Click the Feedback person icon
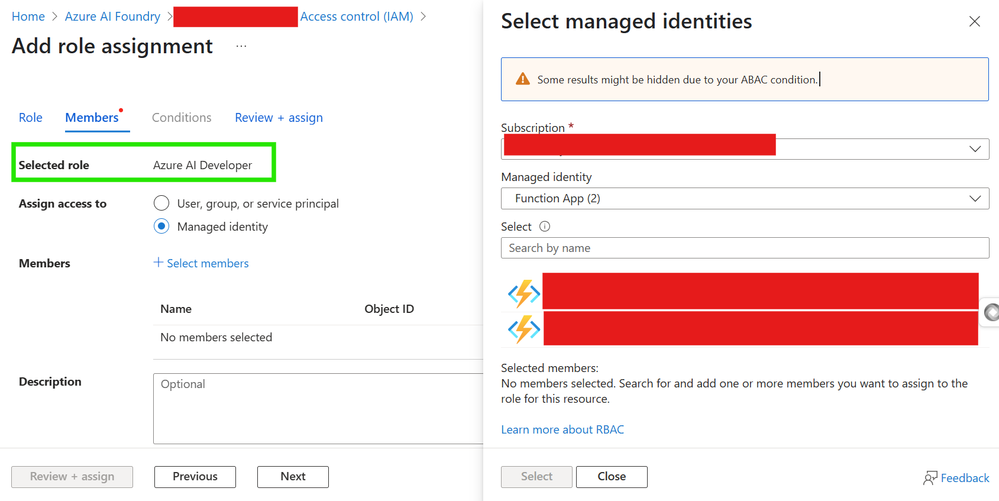 coord(930,478)
